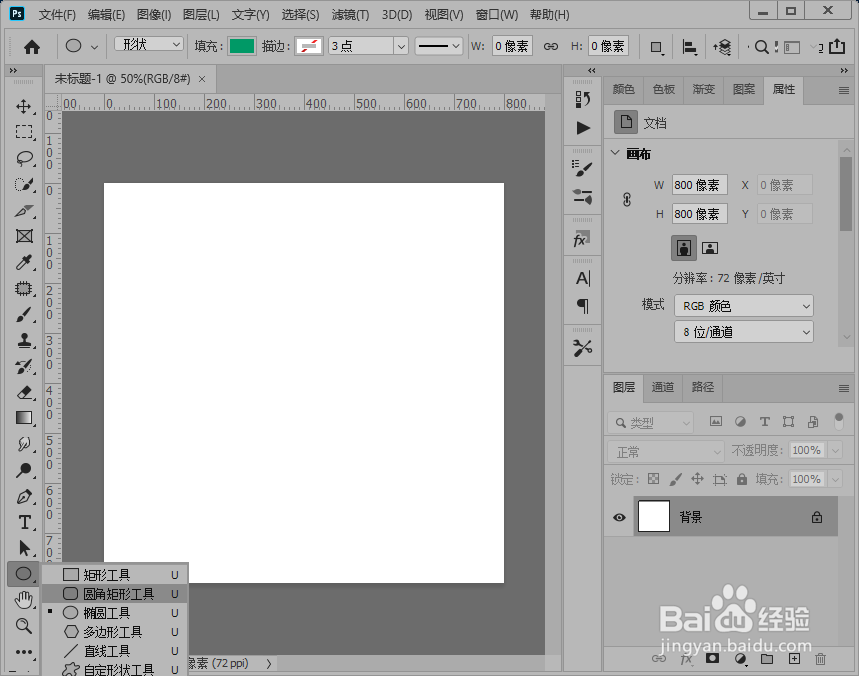Open the search magnifier in options bar
859x676 pixels.
pyautogui.click(x=761, y=47)
